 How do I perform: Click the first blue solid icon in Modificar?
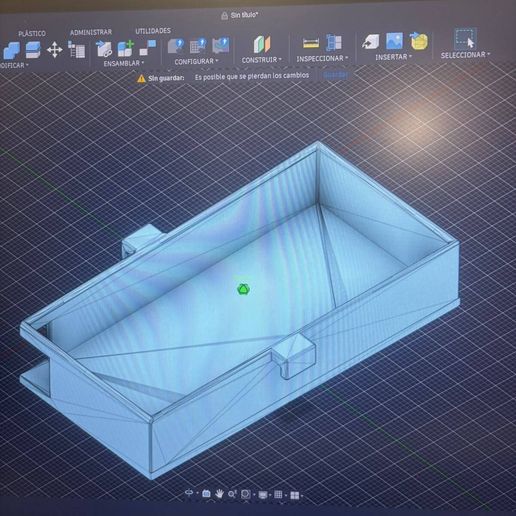(12, 50)
